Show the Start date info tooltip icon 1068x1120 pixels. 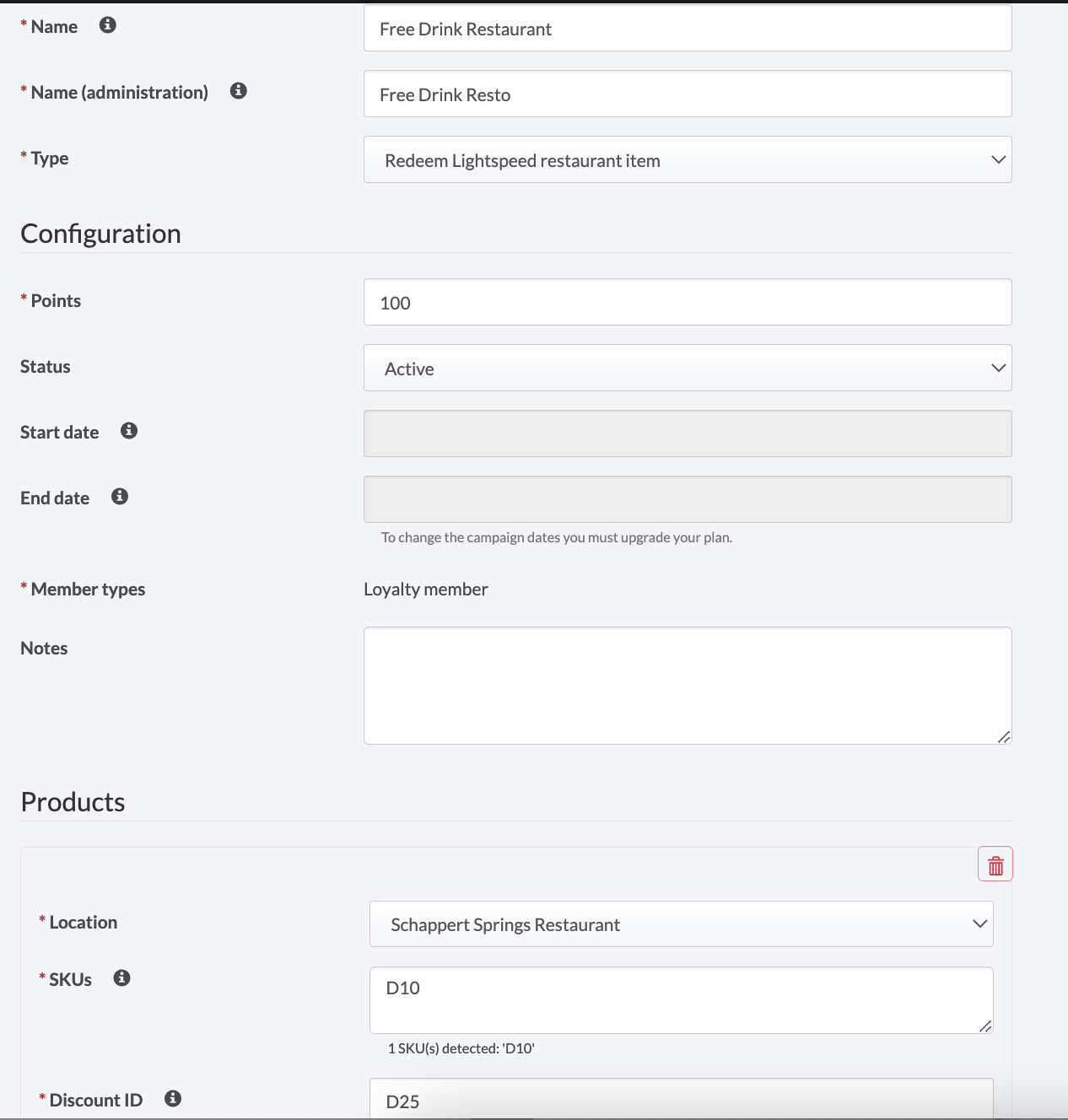129,431
